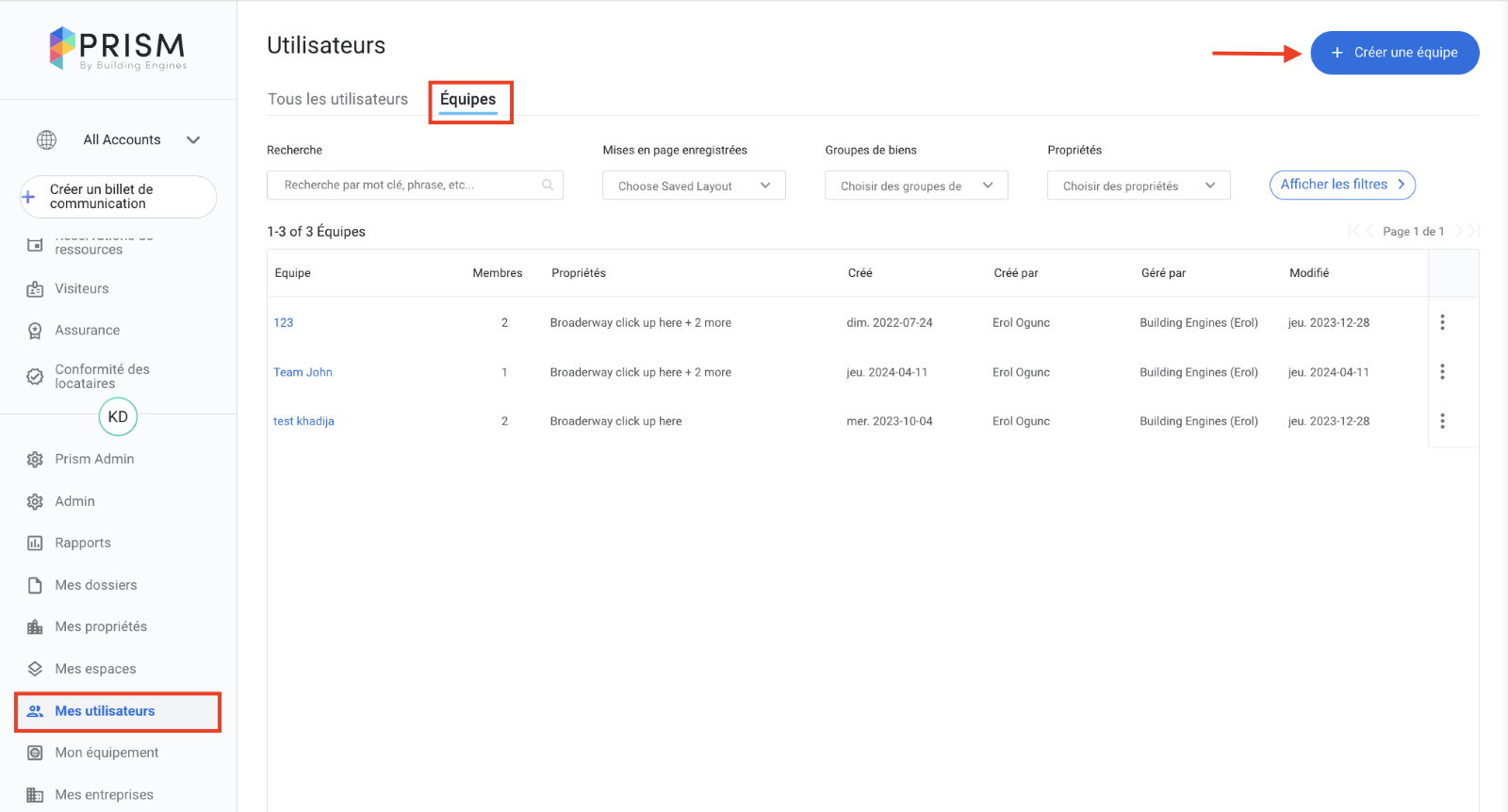This screenshot has height=812, width=1508.
Task: Open Prism Admin gear icon
Action: coord(35,460)
